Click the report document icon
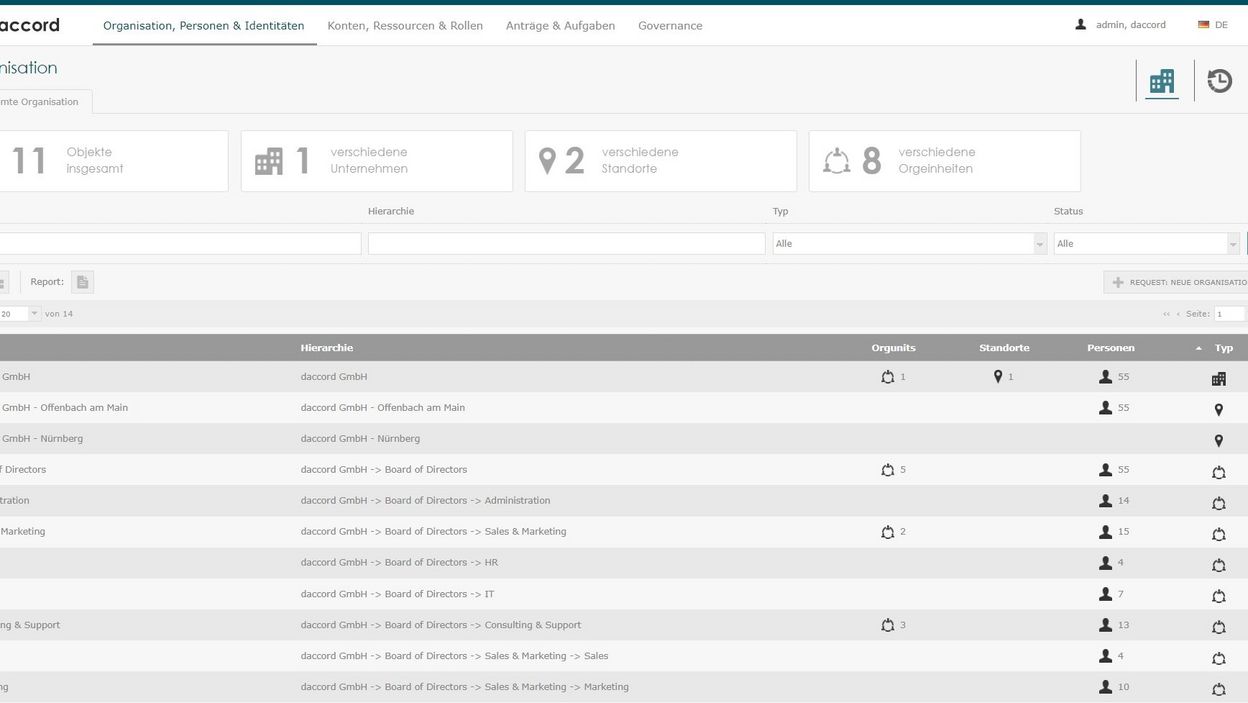The height and width of the screenshot is (703, 1248). tap(82, 282)
